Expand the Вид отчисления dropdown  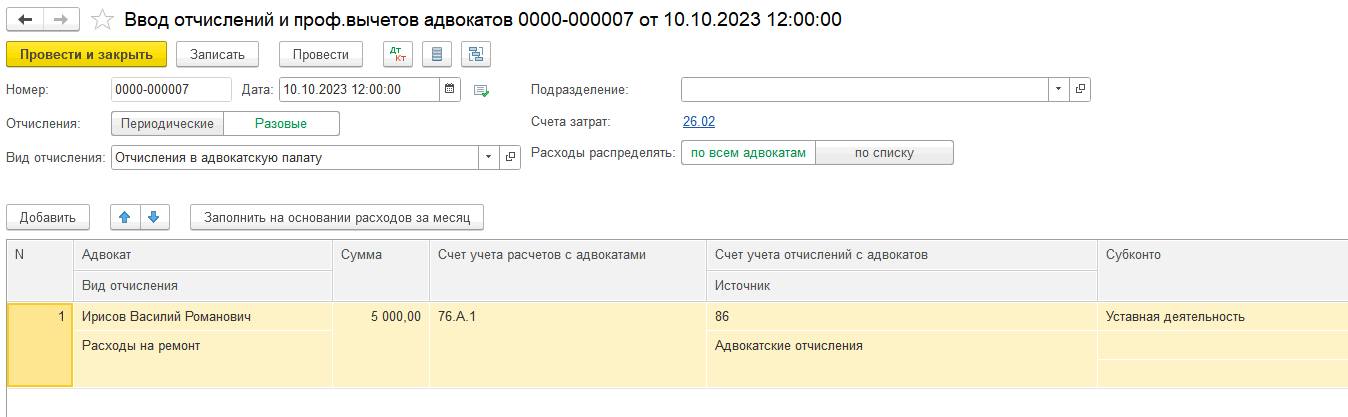pyautogui.click(x=488, y=157)
